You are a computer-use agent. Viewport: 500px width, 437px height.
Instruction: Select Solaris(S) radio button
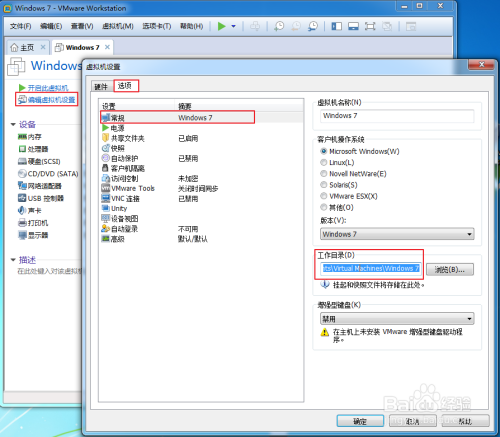[323, 185]
